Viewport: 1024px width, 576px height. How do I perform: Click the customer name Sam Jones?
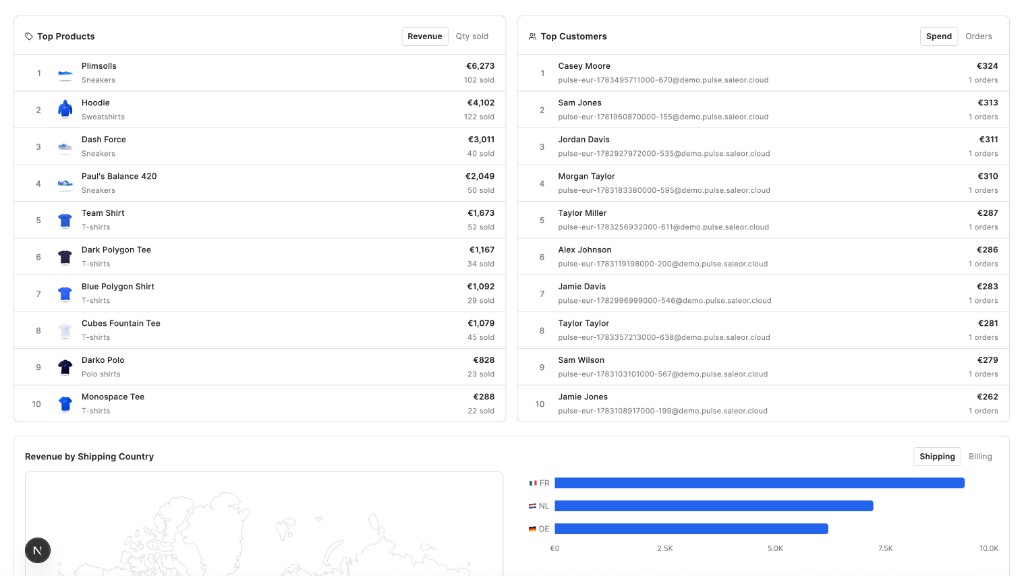coord(579,103)
